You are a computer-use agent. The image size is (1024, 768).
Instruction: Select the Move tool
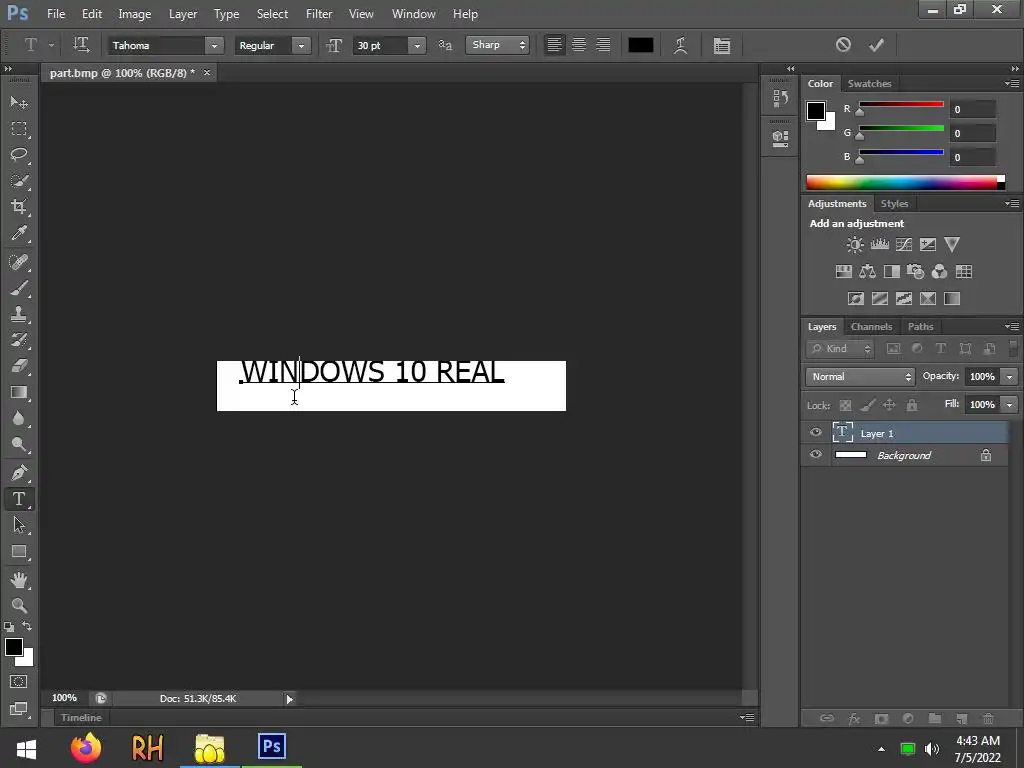pyautogui.click(x=19, y=102)
